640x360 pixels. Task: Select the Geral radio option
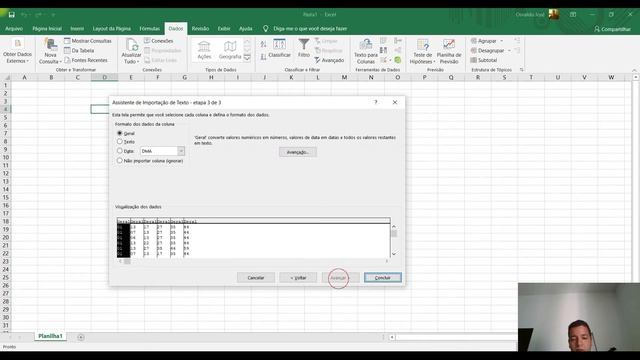point(120,133)
